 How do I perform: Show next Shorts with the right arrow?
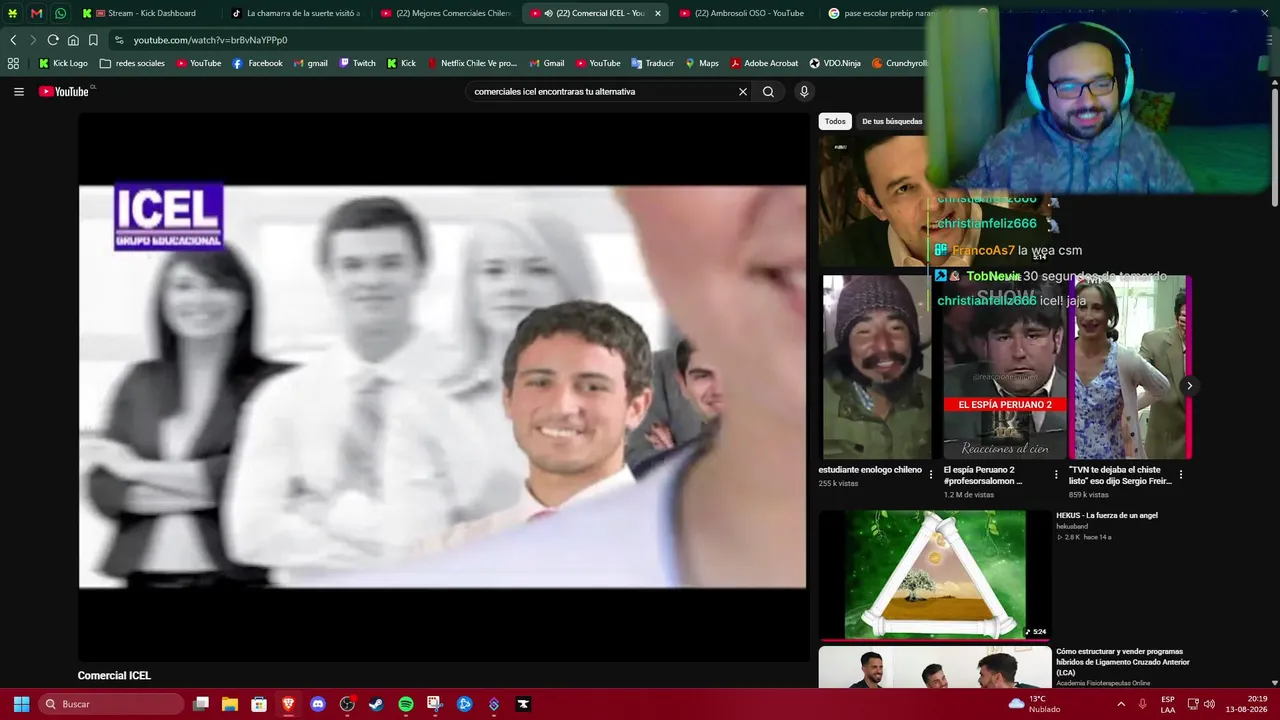(x=1189, y=385)
